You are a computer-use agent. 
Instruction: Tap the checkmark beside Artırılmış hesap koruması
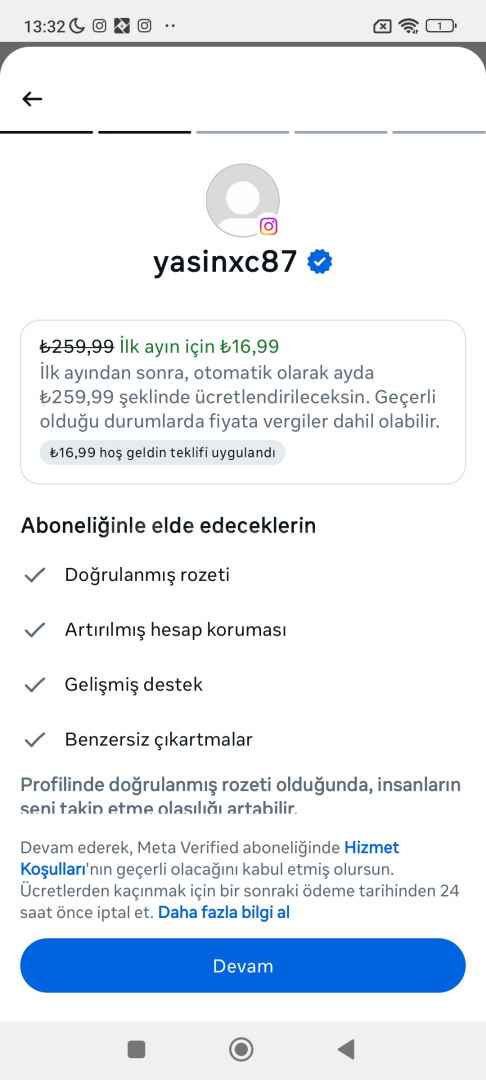point(34,630)
